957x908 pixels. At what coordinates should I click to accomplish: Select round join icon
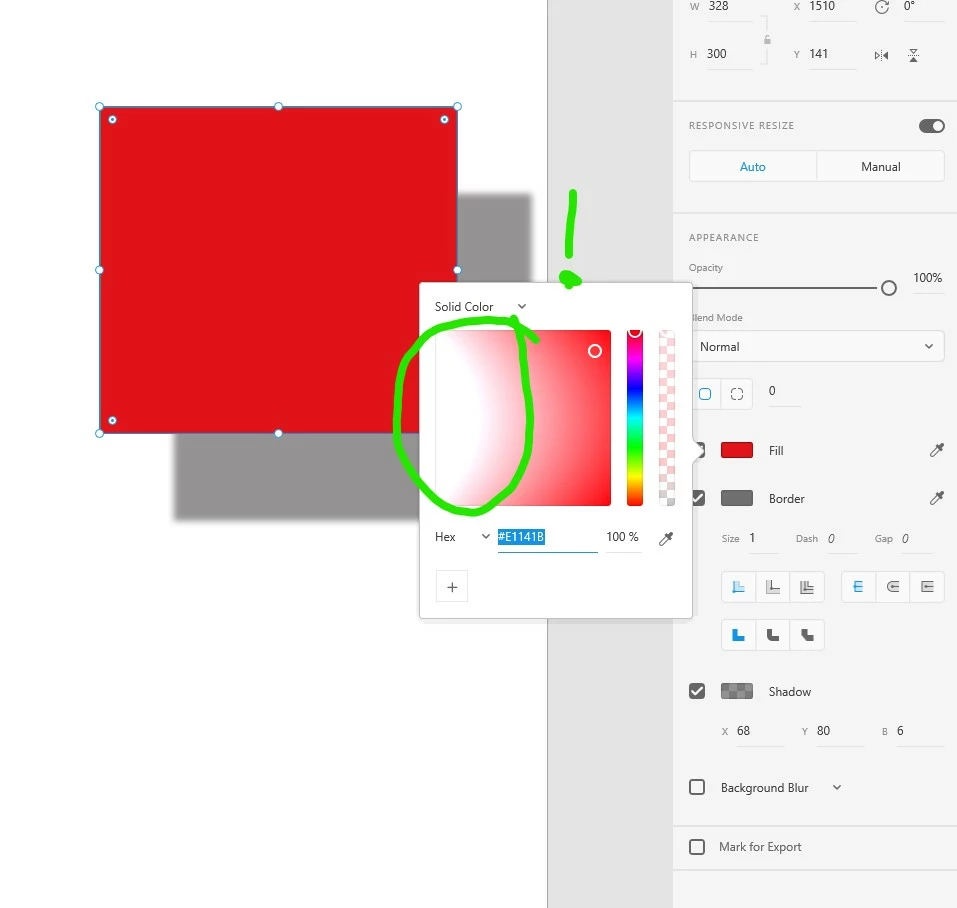(x=773, y=635)
